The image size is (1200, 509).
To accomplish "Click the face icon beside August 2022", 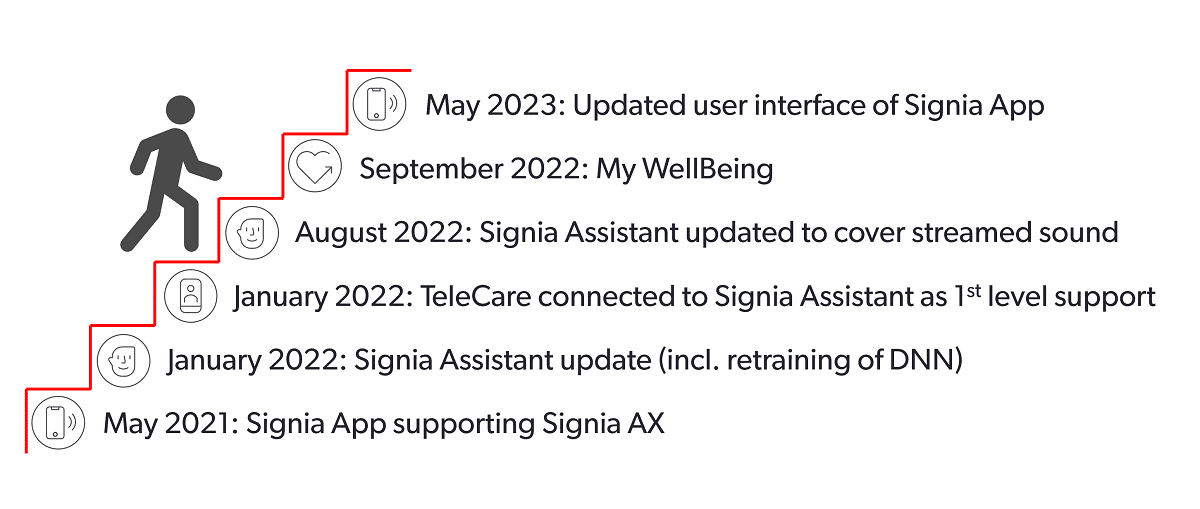I will (251, 231).
